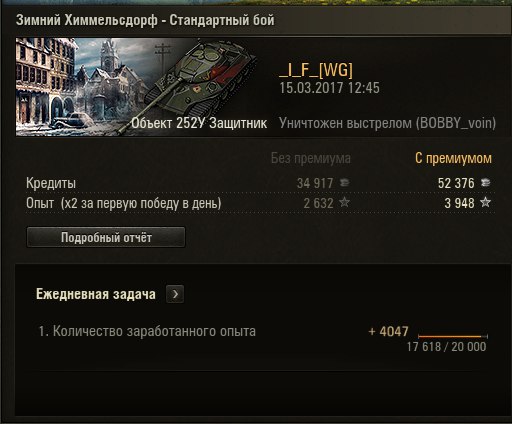Click the experience star beside 2 632

pyautogui.click(x=344, y=202)
